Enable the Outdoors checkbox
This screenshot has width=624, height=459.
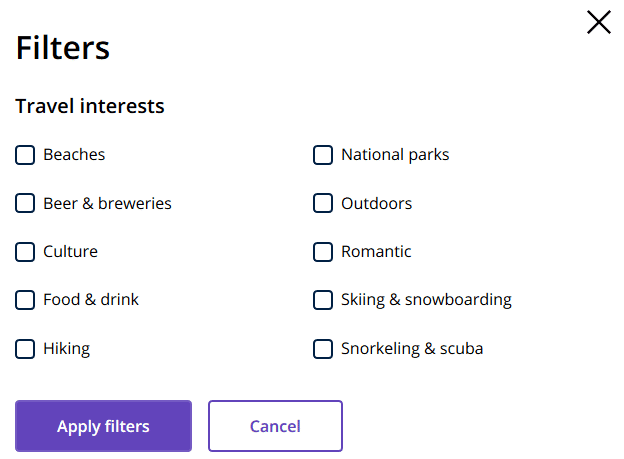(323, 203)
